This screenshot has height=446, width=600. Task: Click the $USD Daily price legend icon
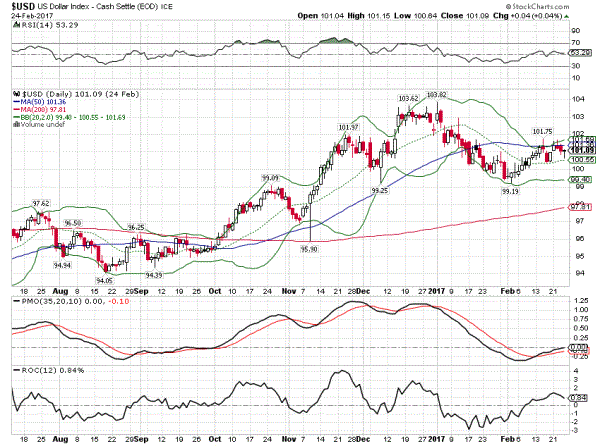(x=14, y=93)
